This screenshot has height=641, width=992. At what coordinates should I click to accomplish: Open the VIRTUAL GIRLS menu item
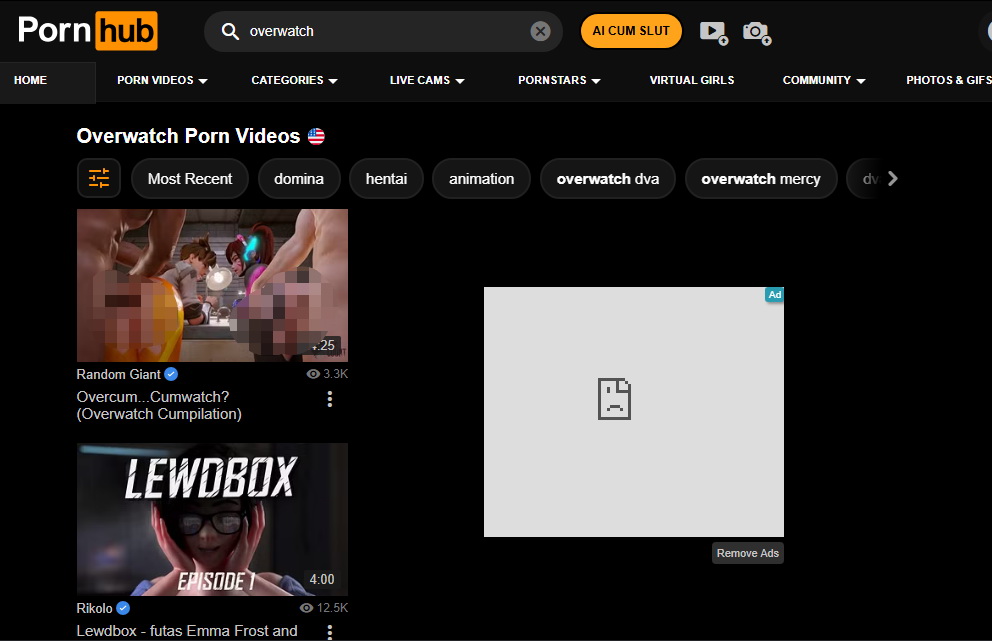coord(691,80)
